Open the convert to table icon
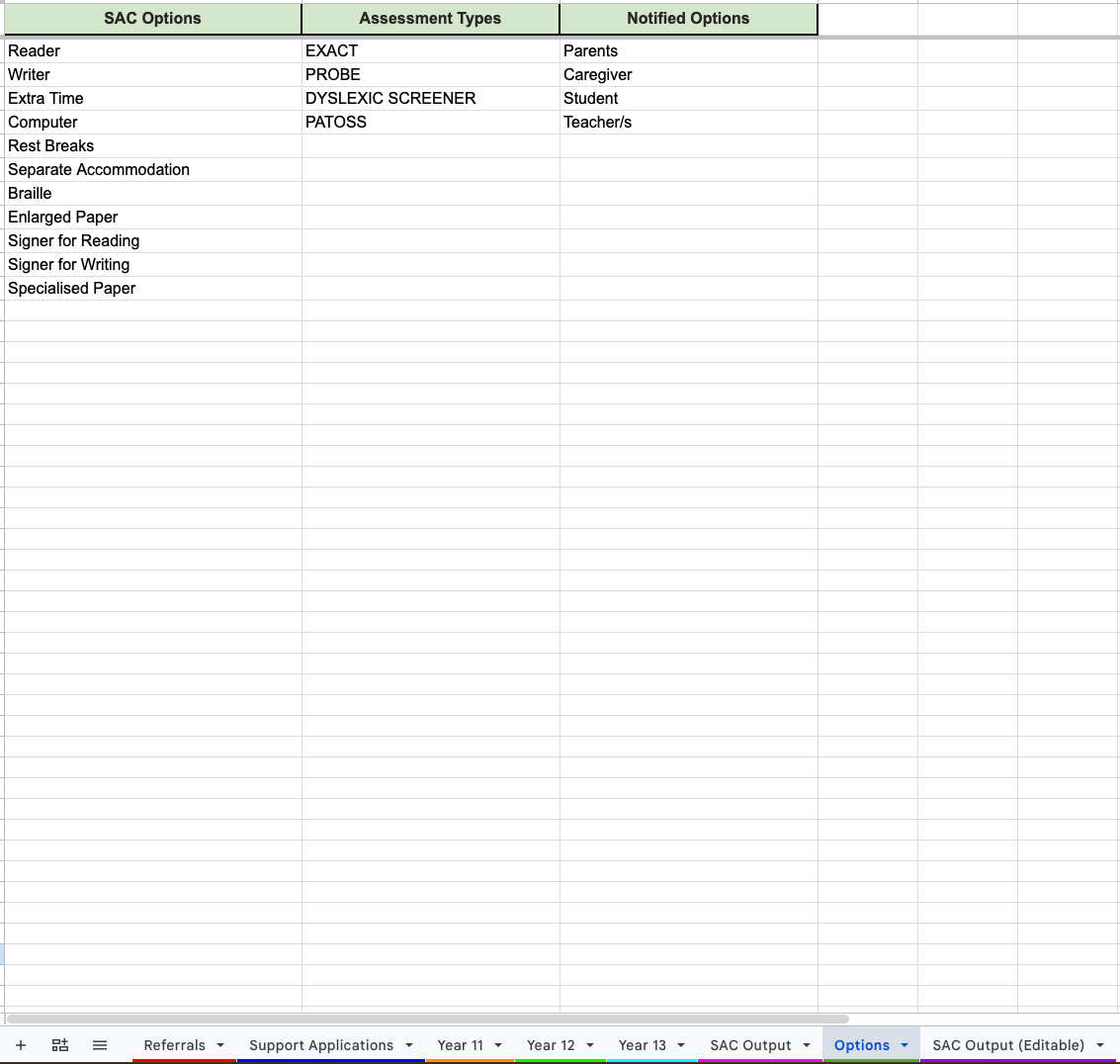 tap(60, 1045)
